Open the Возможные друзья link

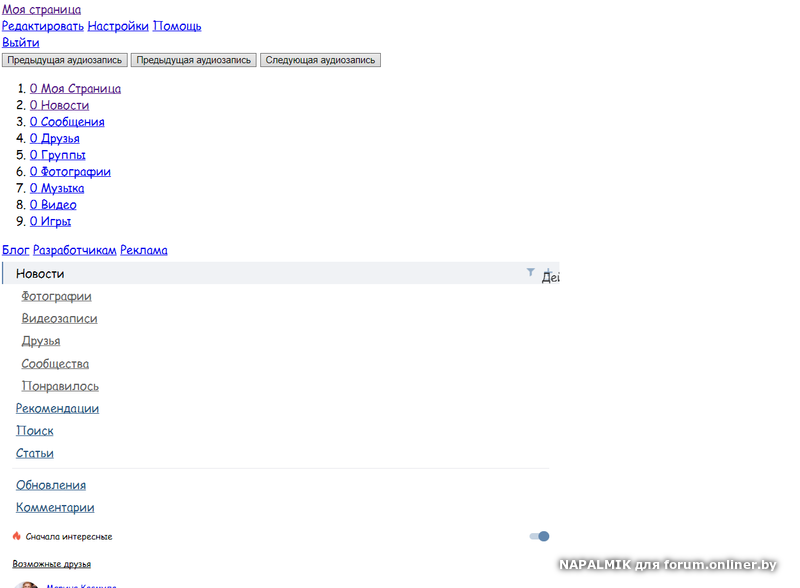(52, 564)
